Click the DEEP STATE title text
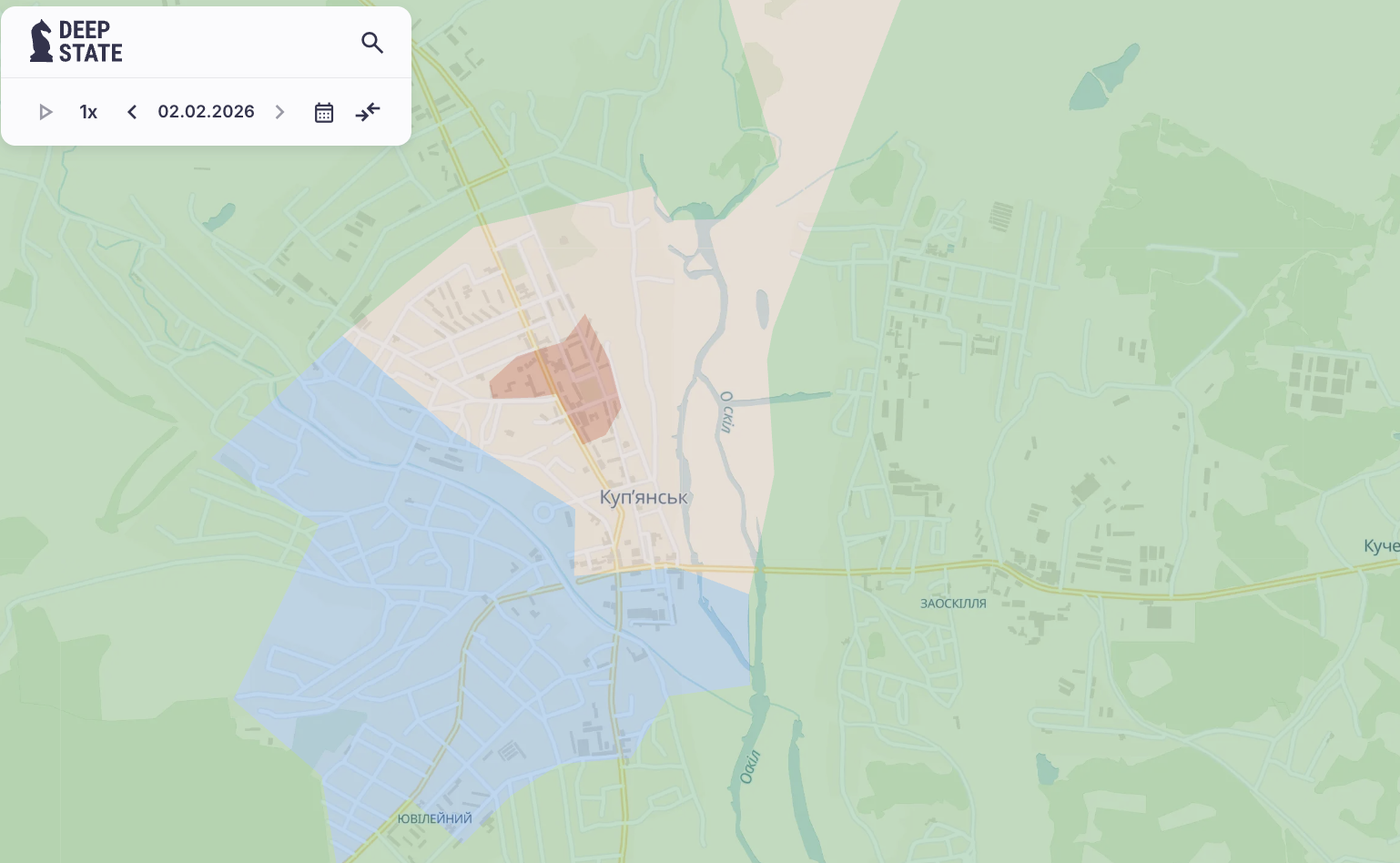This screenshot has width=1400, height=863. point(90,42)
